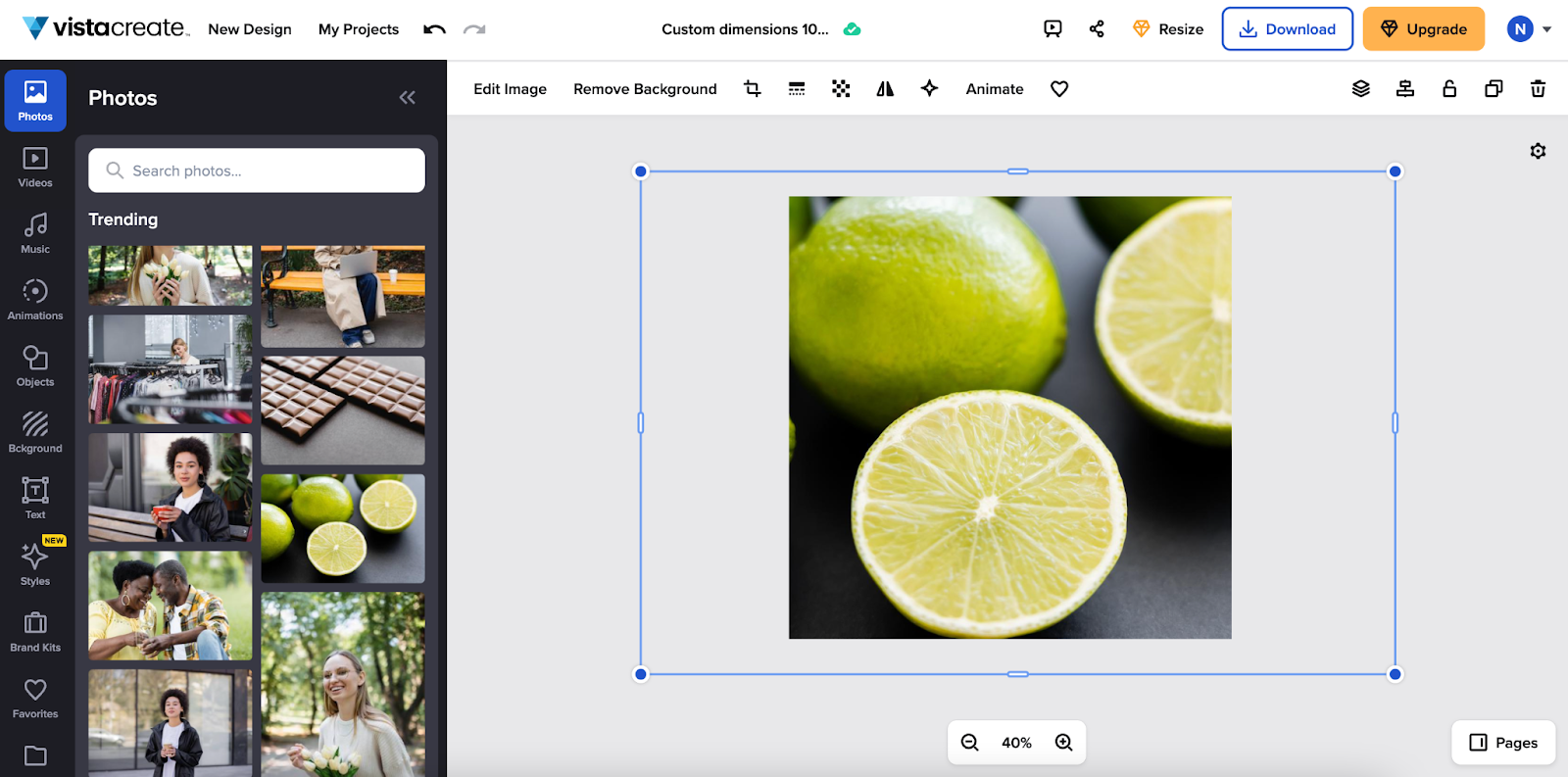Duplicate the selected element icon
Image resolution: width=1568 pixels, height=777 pixels.
1494,89
